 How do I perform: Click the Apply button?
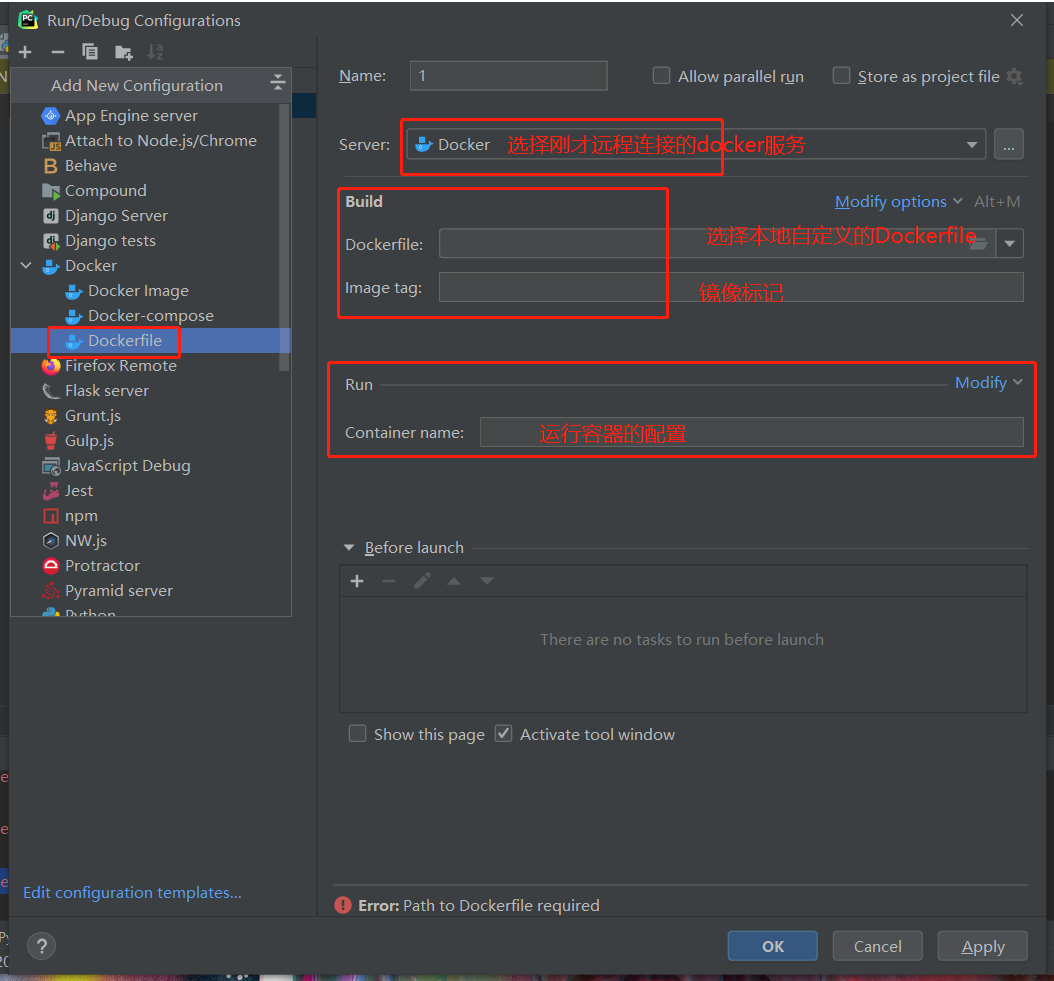982,946
